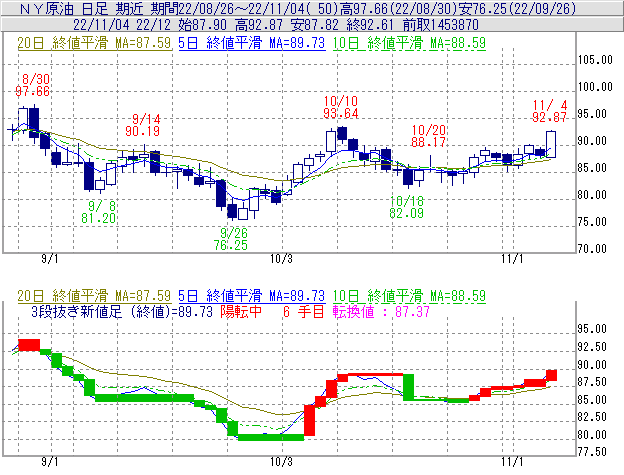Image resolution: width=624 pixels, height=475 pixels.
Task: Click the daily low 安87.82 in header
Action: (315, 25)
